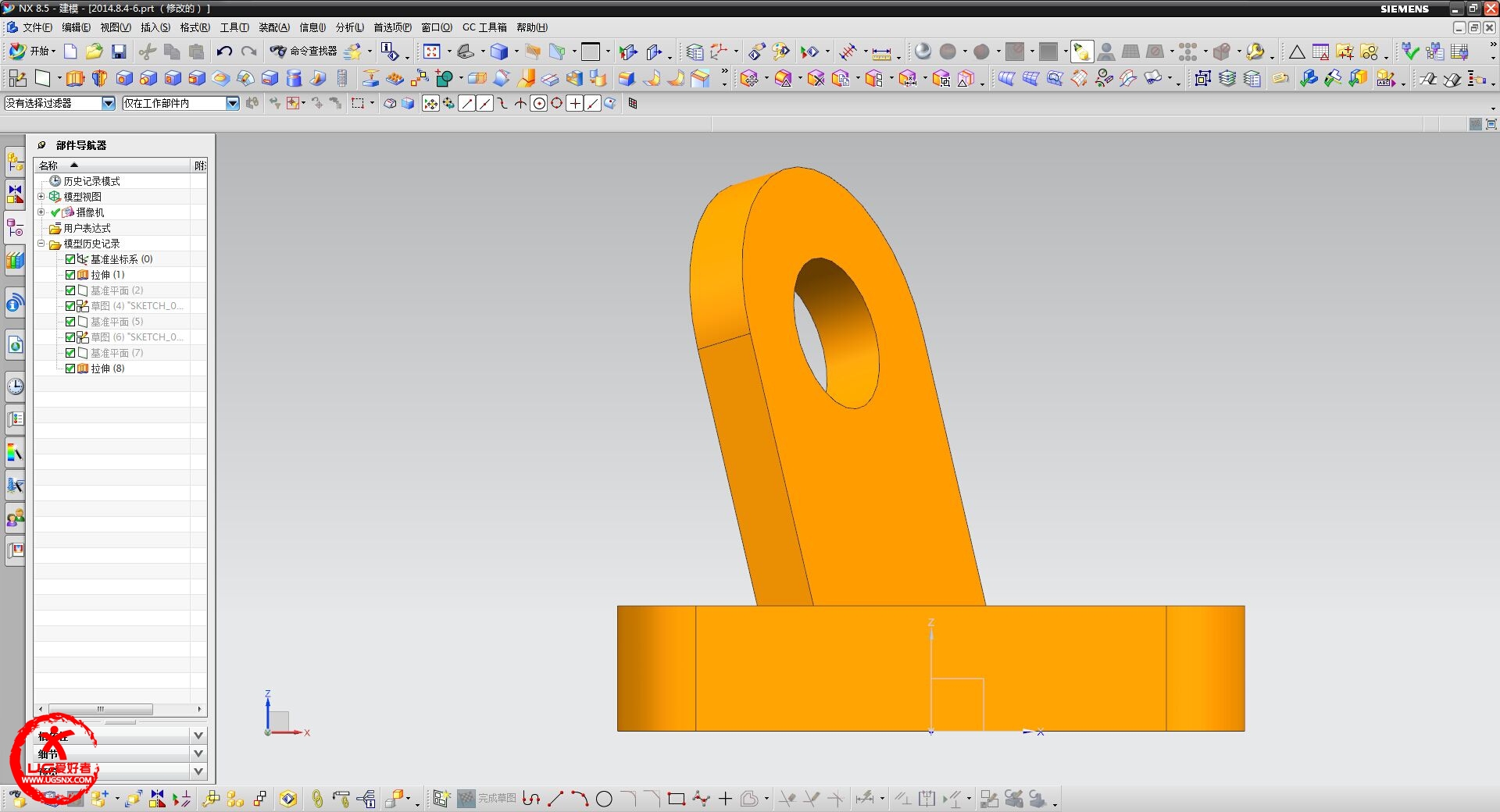1500x812 pixels.
Task: Click the Profile sketch tool in bottom toolbar
Action: (531, 799)
